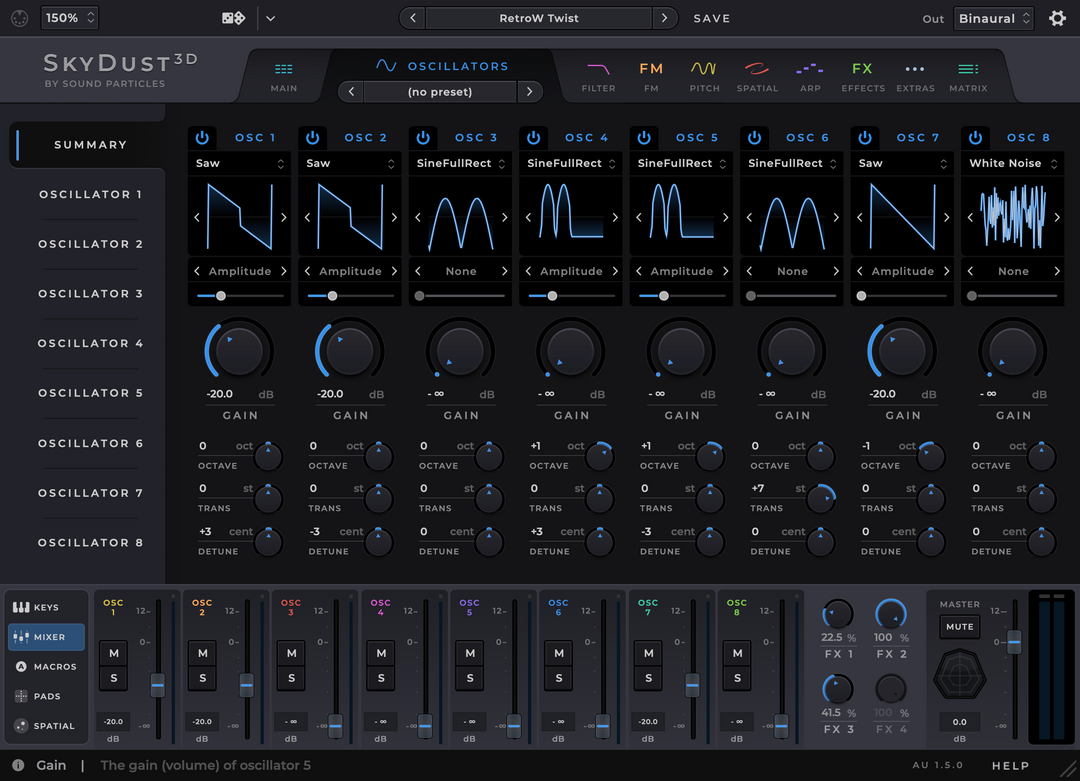Click the FX 1 send knob
This screenshot has height=781, width=1080.
click(x=838, y=614)
